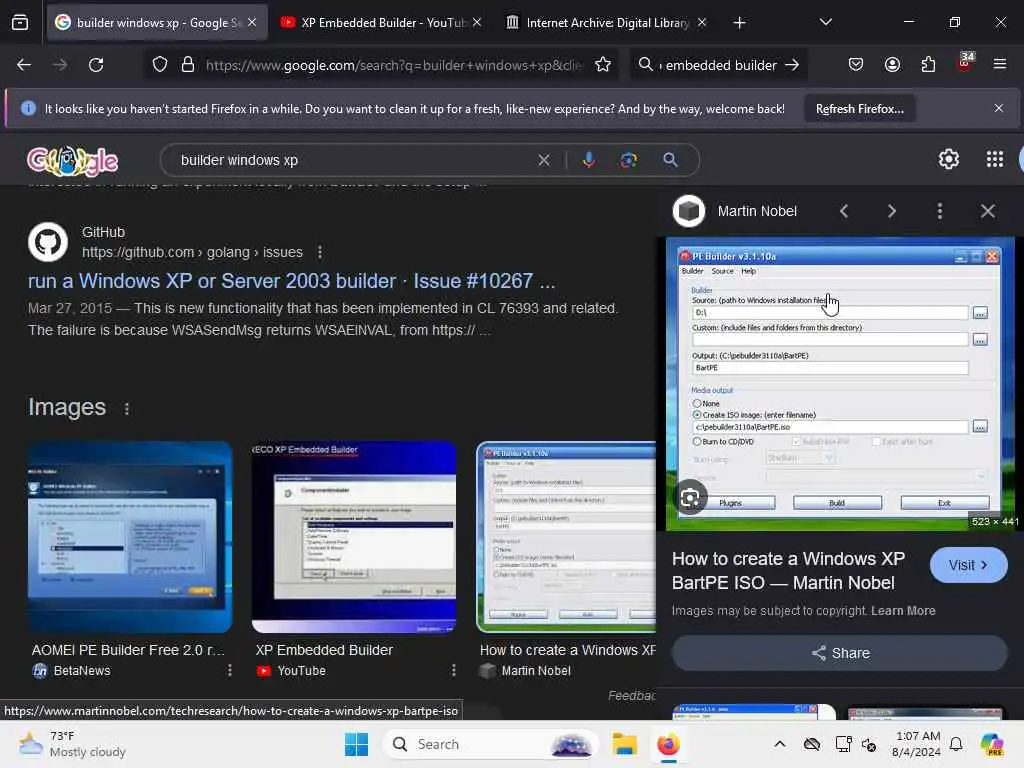Open the Firefox hamburger menu
This screenshot has width=1024, height=768.
(x=1000, y=65)
